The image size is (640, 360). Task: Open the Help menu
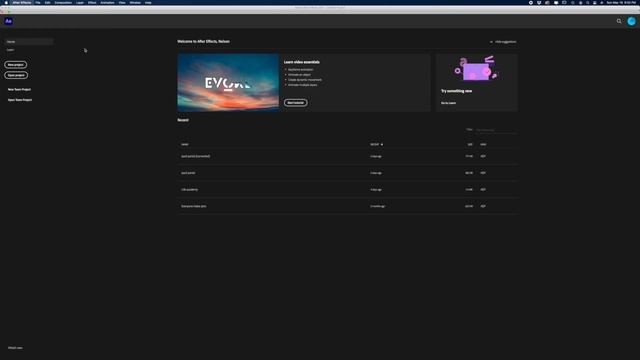pos(148,2)
